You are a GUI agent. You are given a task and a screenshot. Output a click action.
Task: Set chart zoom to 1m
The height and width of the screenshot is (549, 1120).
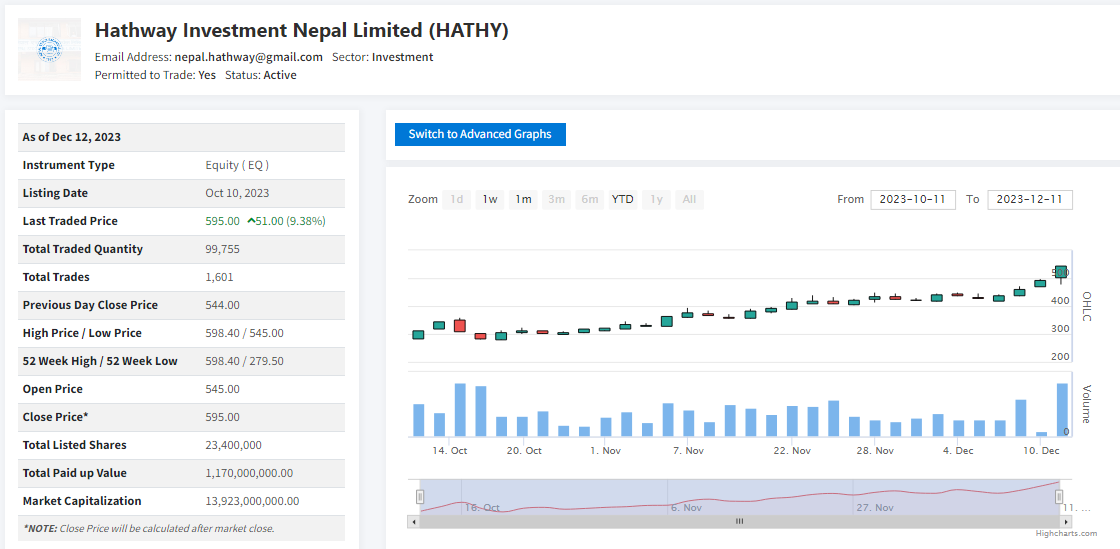tap(523, 199)
